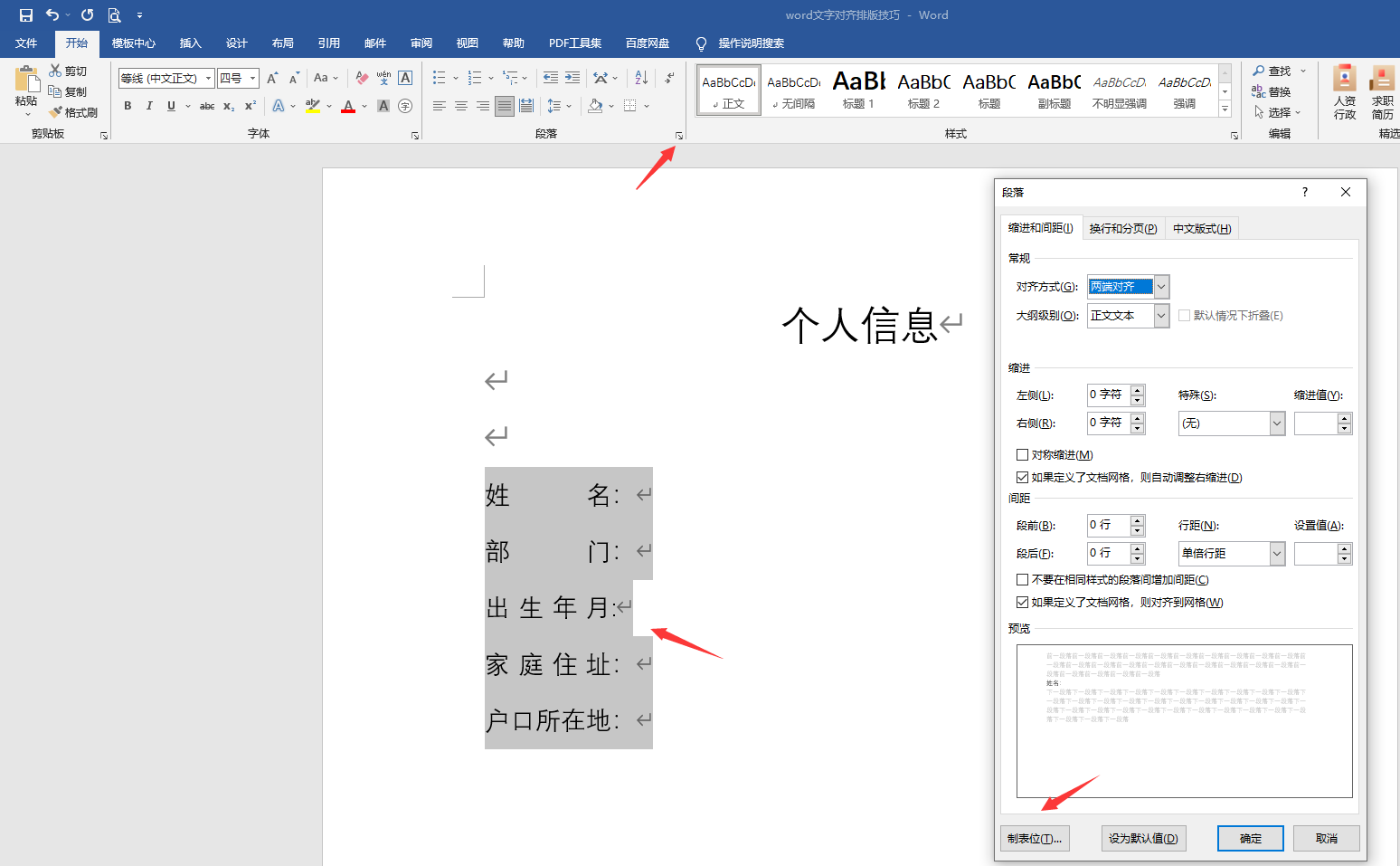Open the 行距 line spacing dropdown

(1277, 554)
